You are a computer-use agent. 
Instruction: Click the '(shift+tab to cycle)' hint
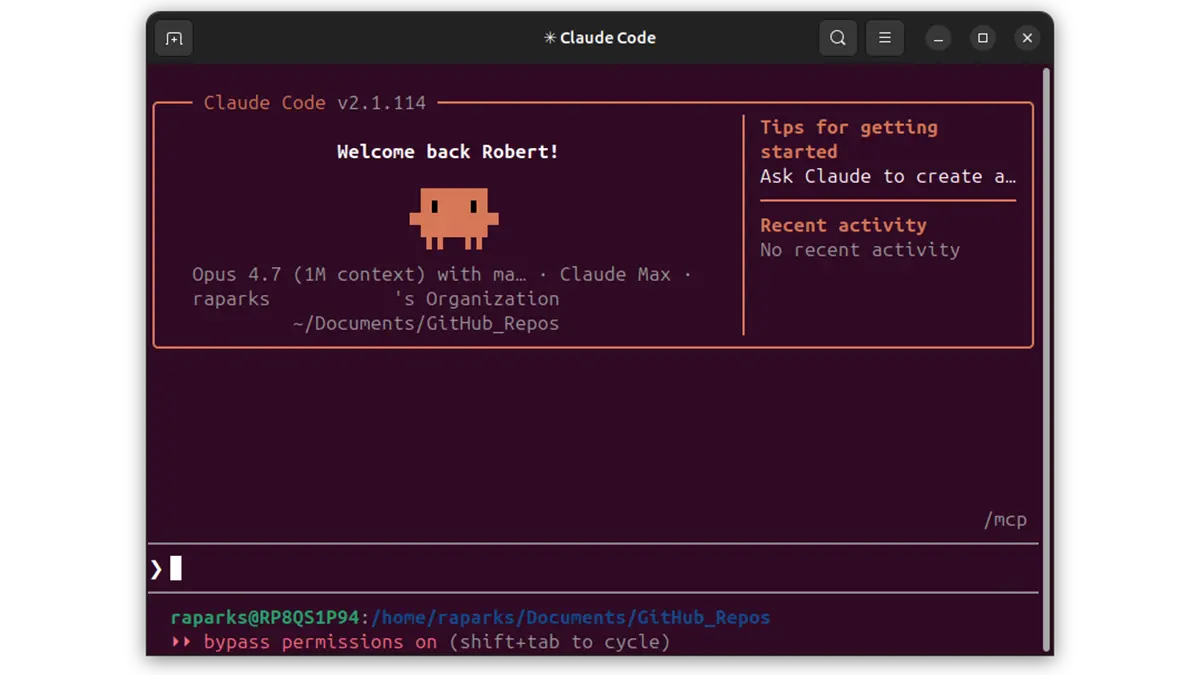click(559, 642)
